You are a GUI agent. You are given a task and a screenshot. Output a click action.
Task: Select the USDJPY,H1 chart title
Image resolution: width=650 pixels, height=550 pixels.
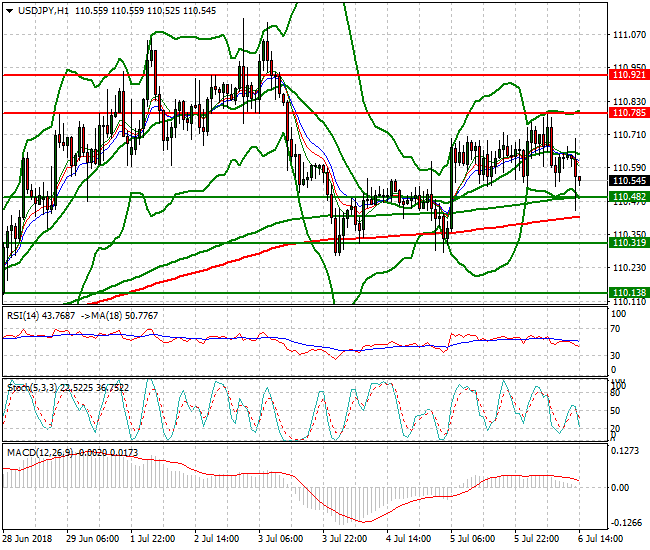pyautogui.click(x=44, y=11)
